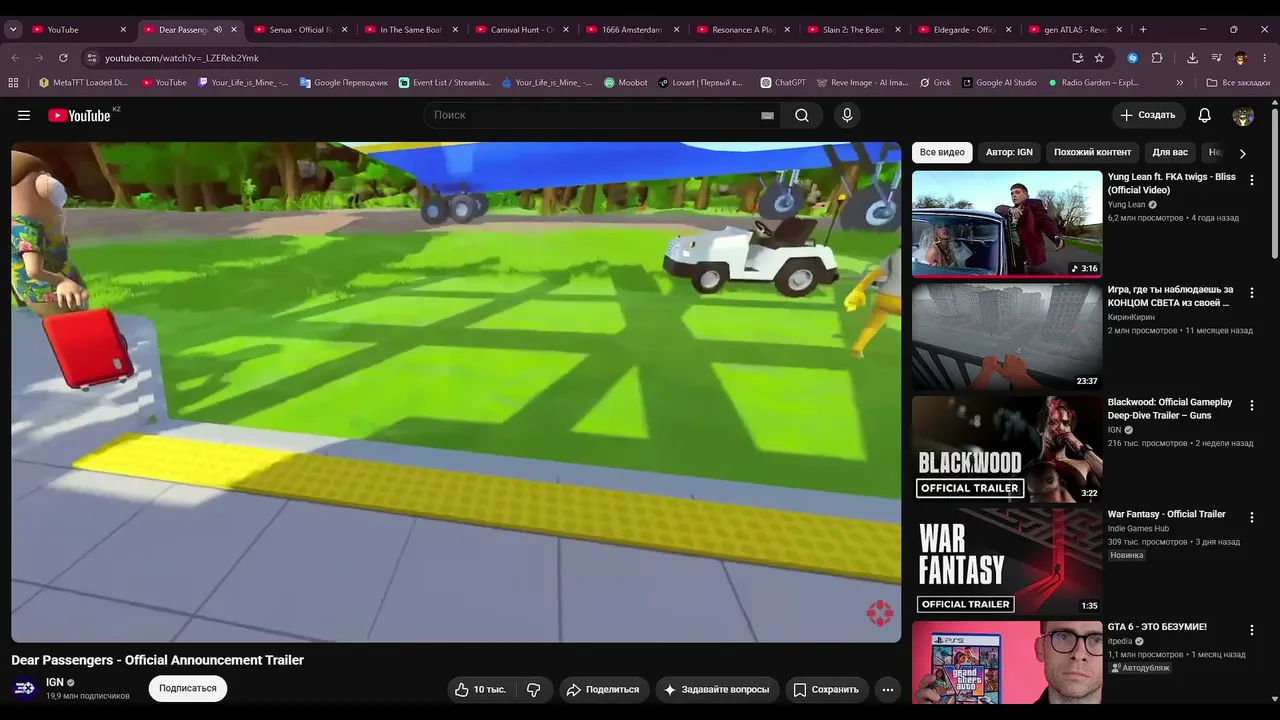Switch to the Slain 2: The Beast tab

854,30
